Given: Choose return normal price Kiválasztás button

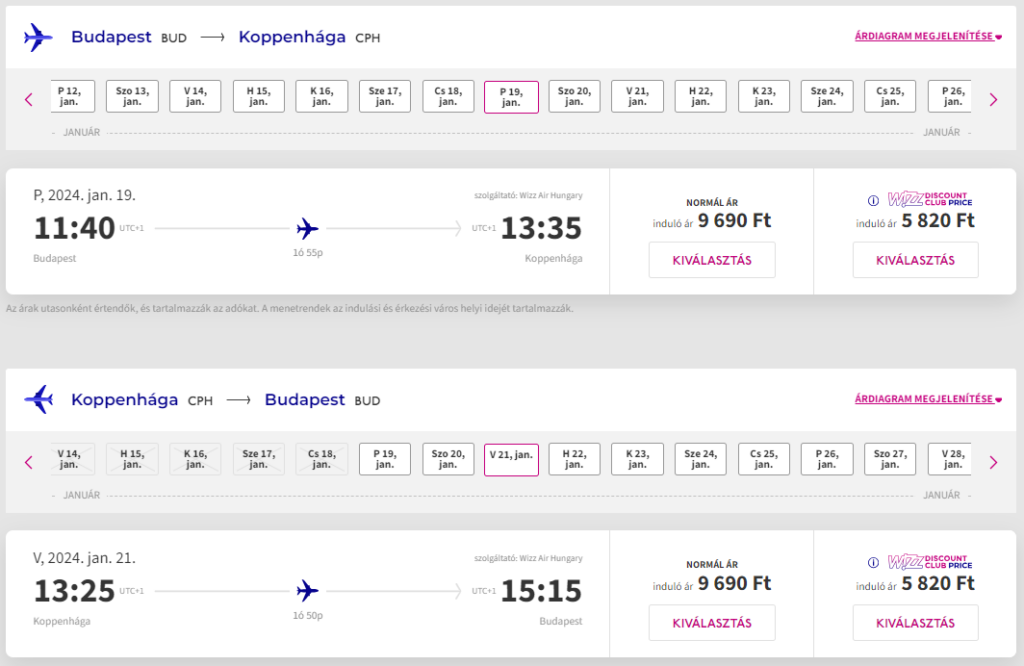Looking at the screenshot, I should coord(712,623).
